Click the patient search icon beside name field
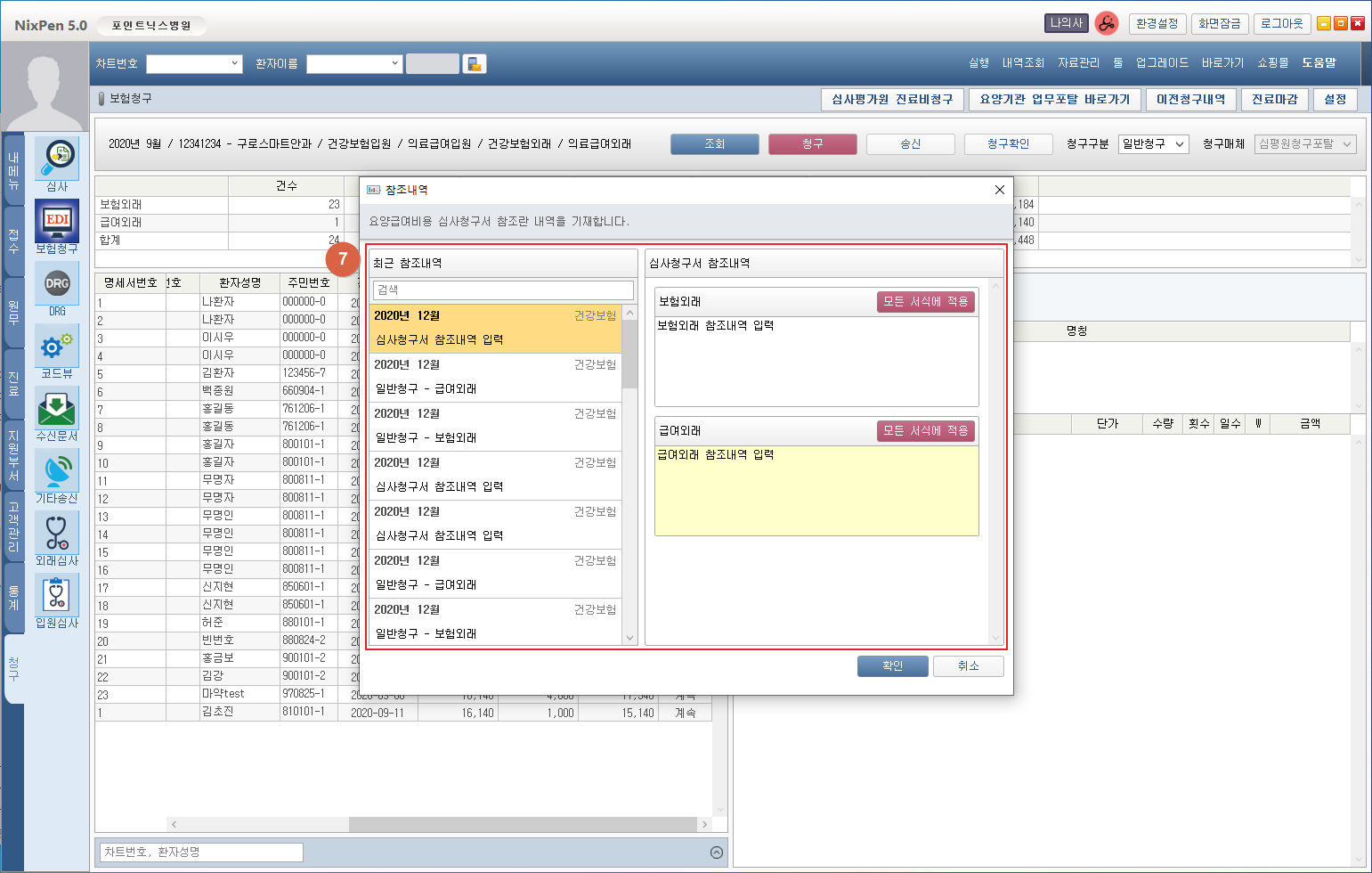This screenshot has width=1372, height=873. coord(475,64)
